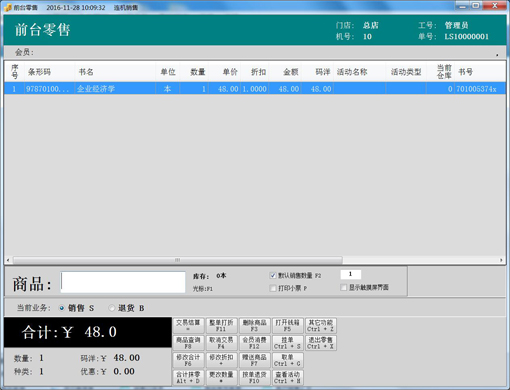510x390 pixels.
Task: Click the 商品 barcode input field
Action: 123,282
